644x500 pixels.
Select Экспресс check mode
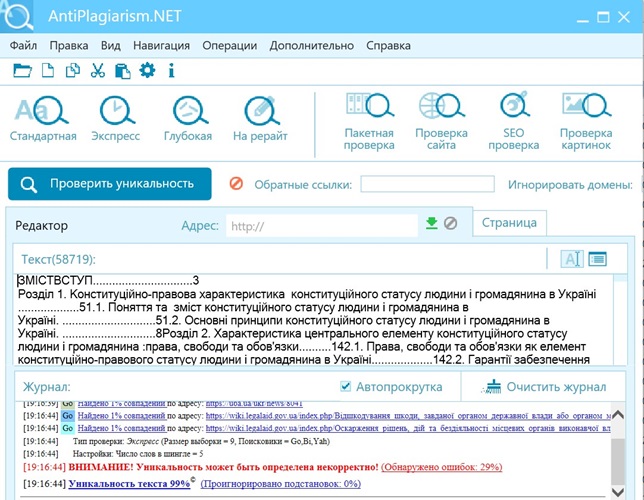(x=115, y=119)
